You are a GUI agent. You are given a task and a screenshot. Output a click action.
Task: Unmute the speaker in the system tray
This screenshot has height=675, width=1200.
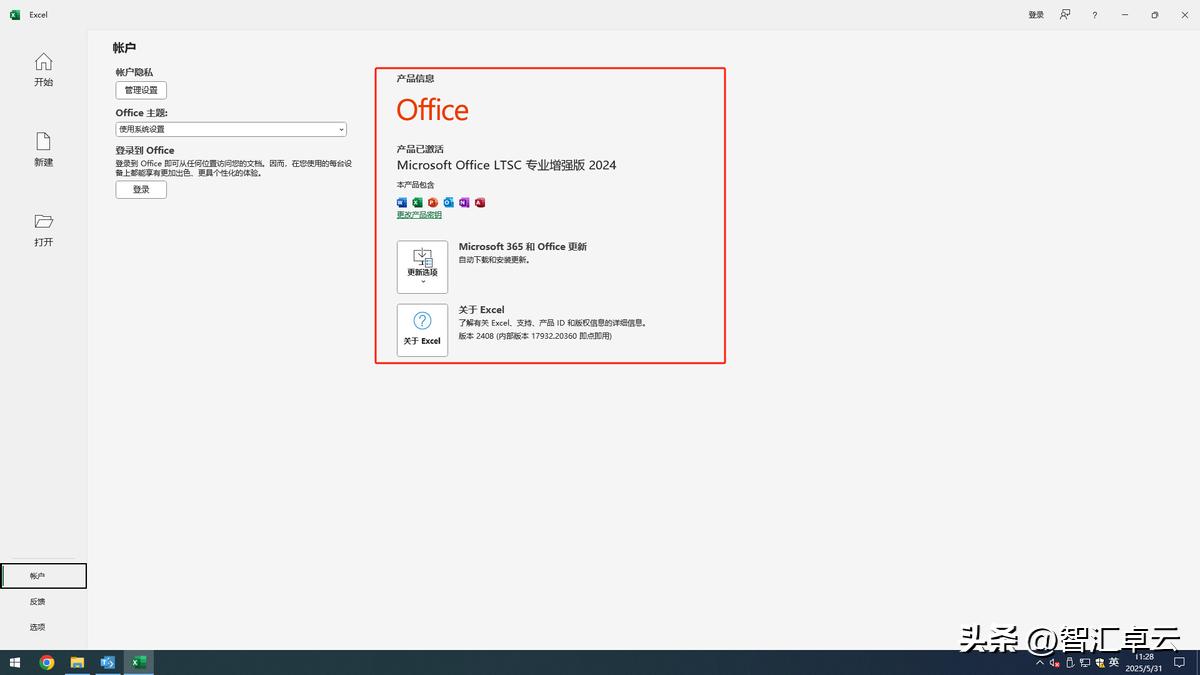tap(1055, 662)
